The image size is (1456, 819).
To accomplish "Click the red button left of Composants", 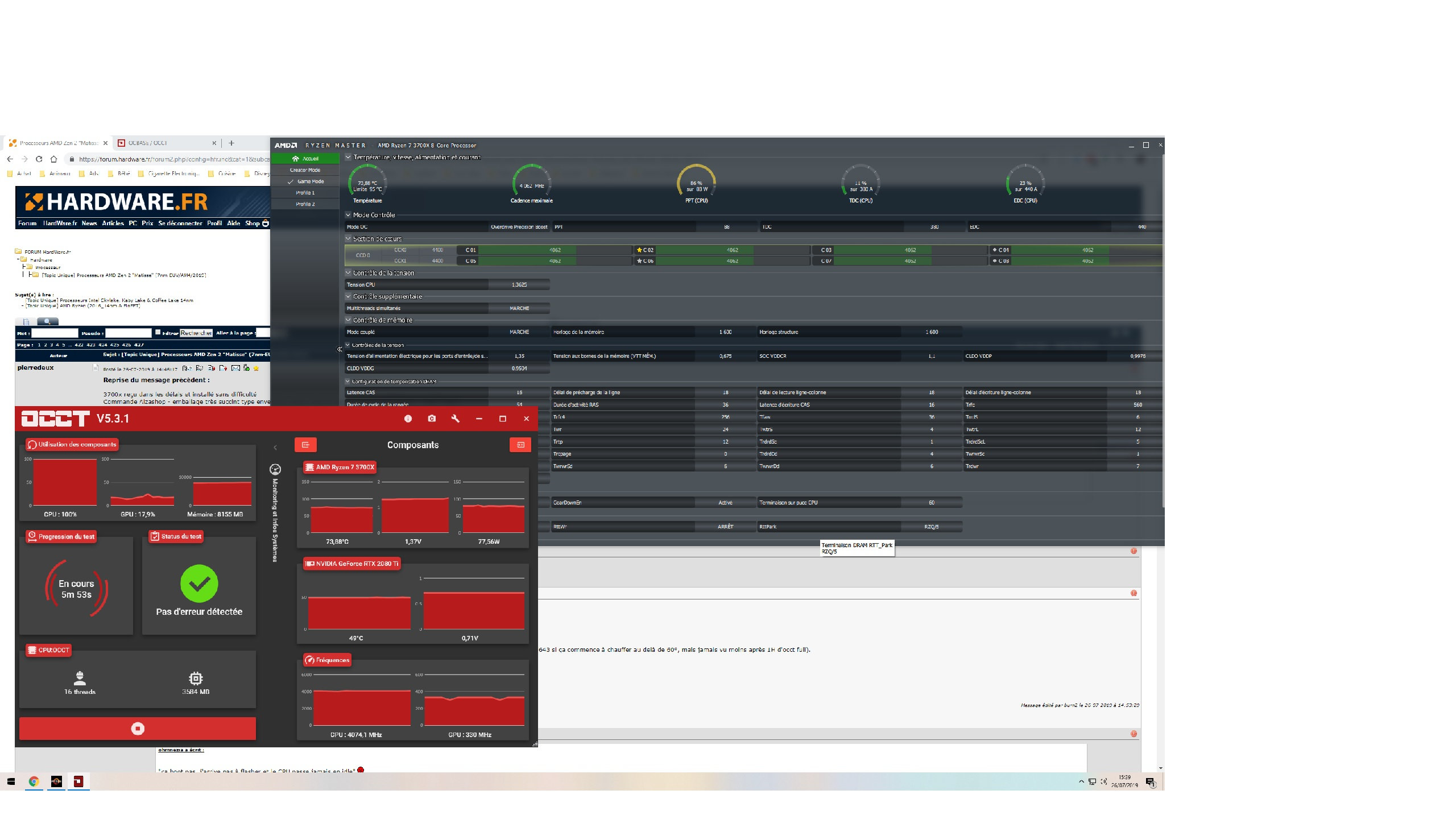I will tap(305, 445).
